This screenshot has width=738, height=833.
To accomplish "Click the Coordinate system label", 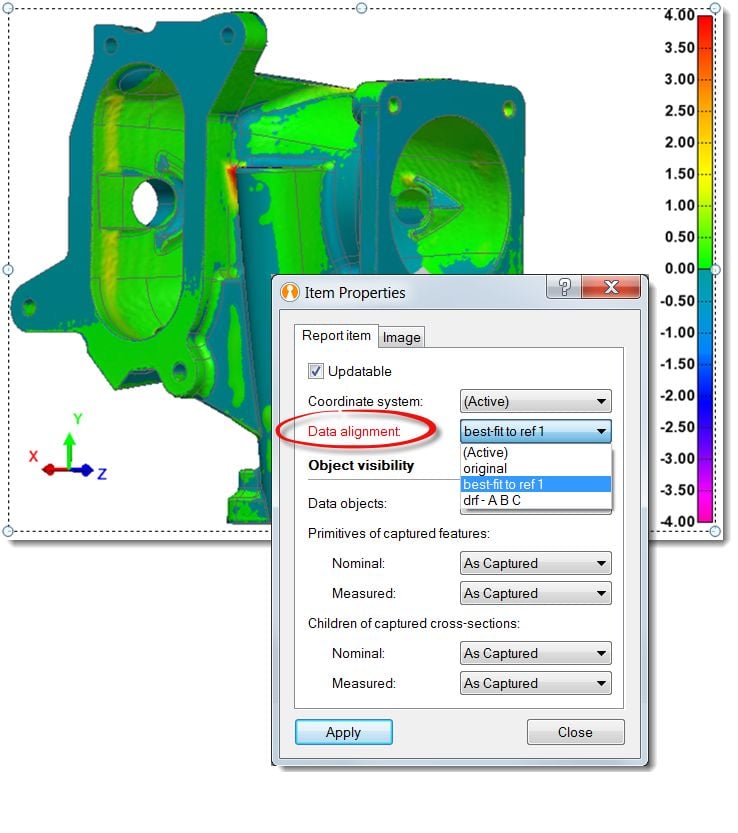I will click(366, 402).
